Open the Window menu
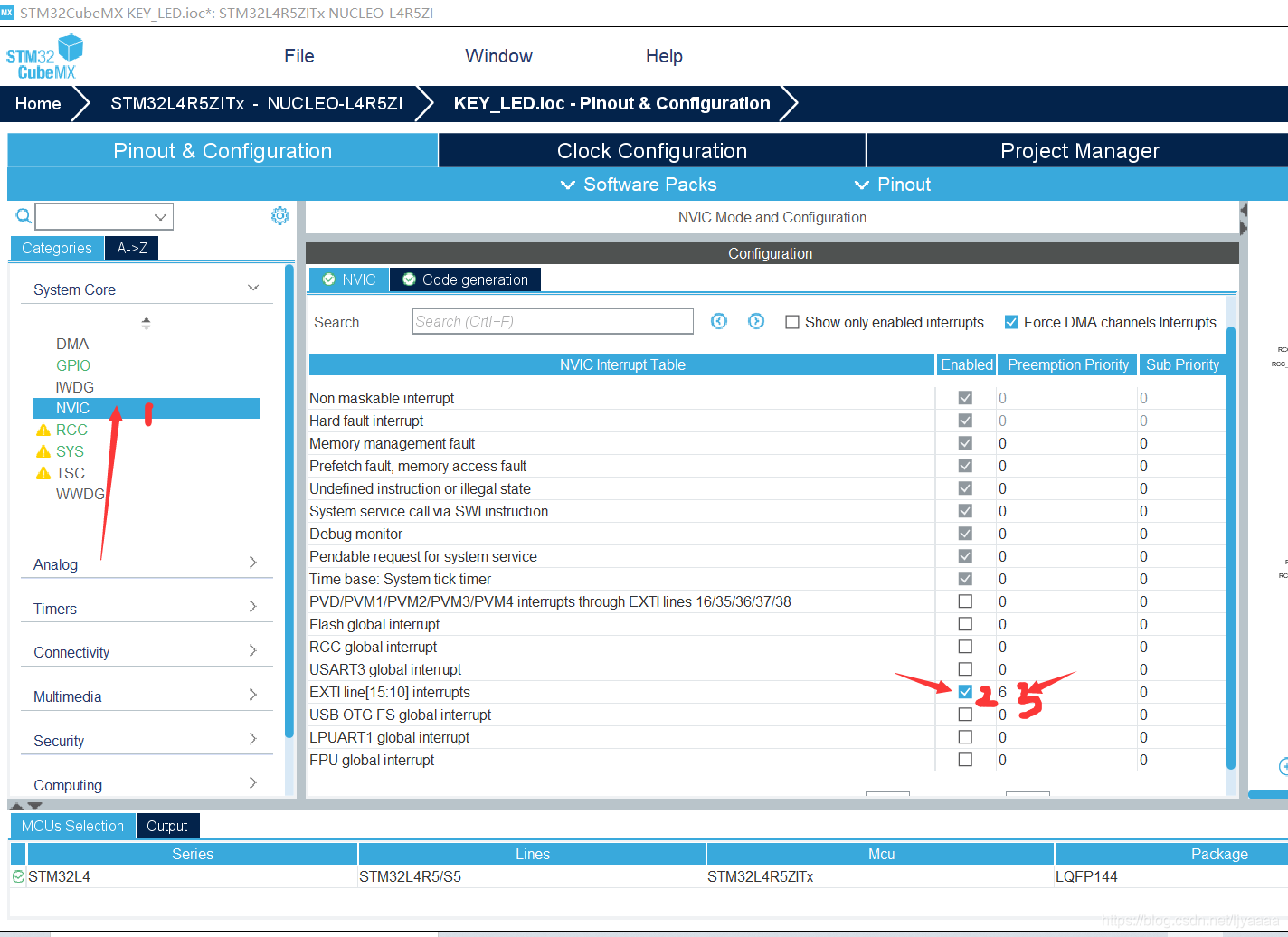The image size is (1288, 937). 498,56
